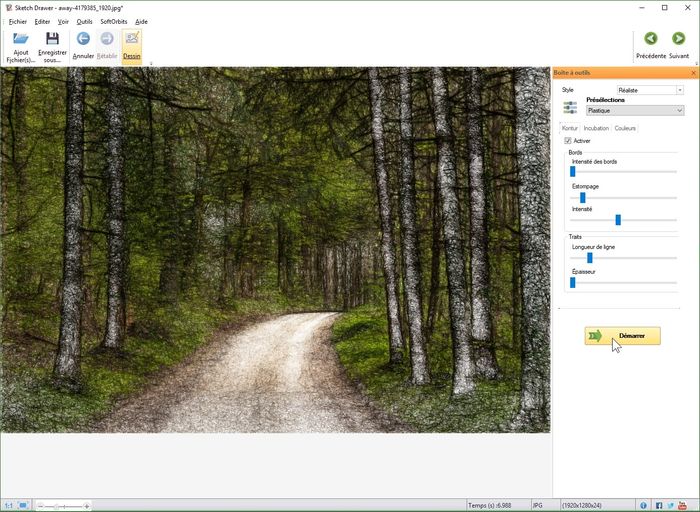Go to the Suivant image with green arrow
Viewport: 700px width, 512px height.
point(679,39)
